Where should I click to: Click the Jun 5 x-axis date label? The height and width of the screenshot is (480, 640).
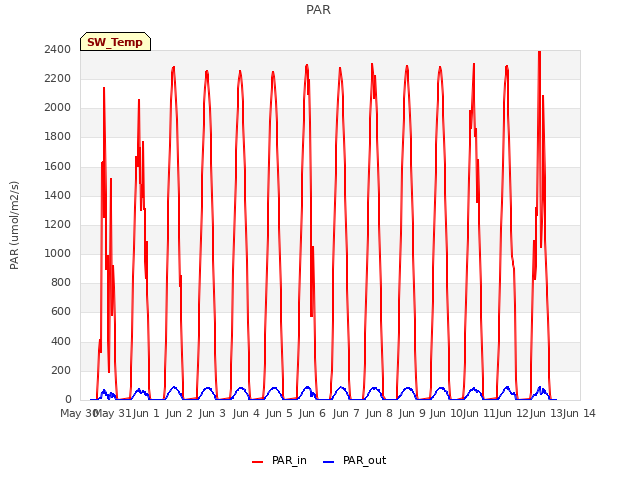click(279, 413)
